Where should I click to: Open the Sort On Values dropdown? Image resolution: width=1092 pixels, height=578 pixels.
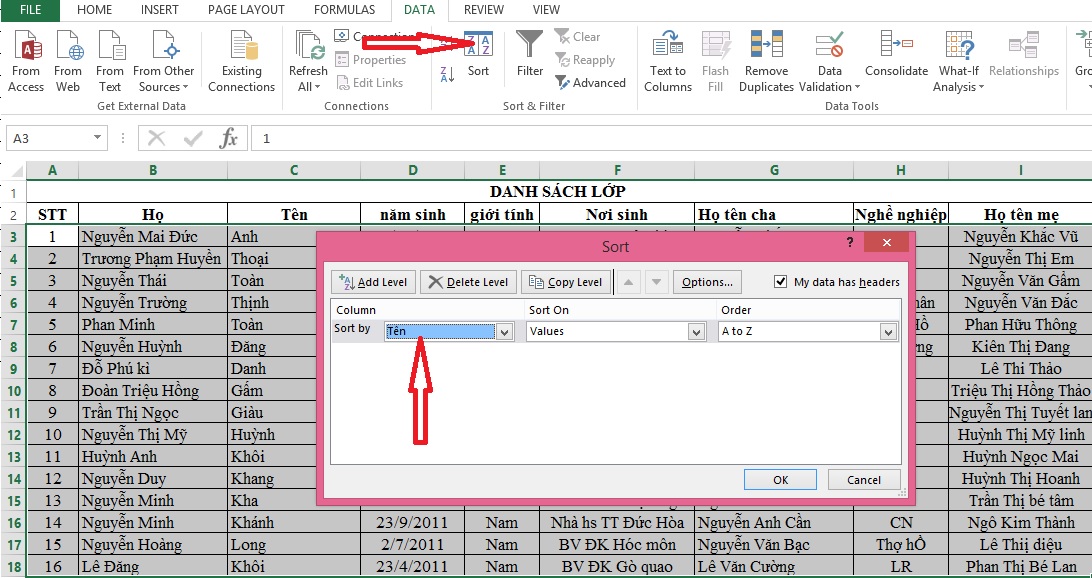[696, 332]
